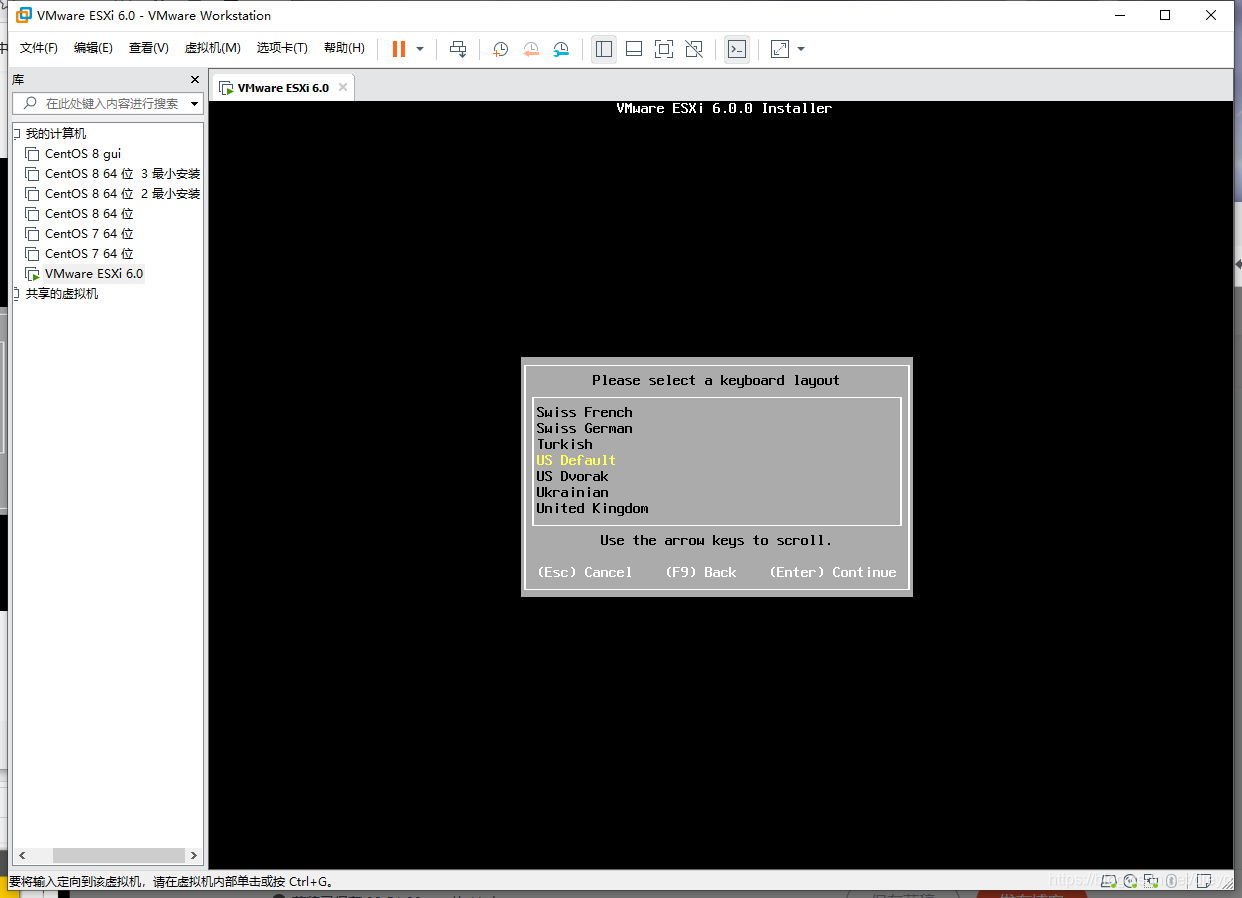Collapse the 我的计算机 tree node

pyautogui.click(x=16, y=134)
